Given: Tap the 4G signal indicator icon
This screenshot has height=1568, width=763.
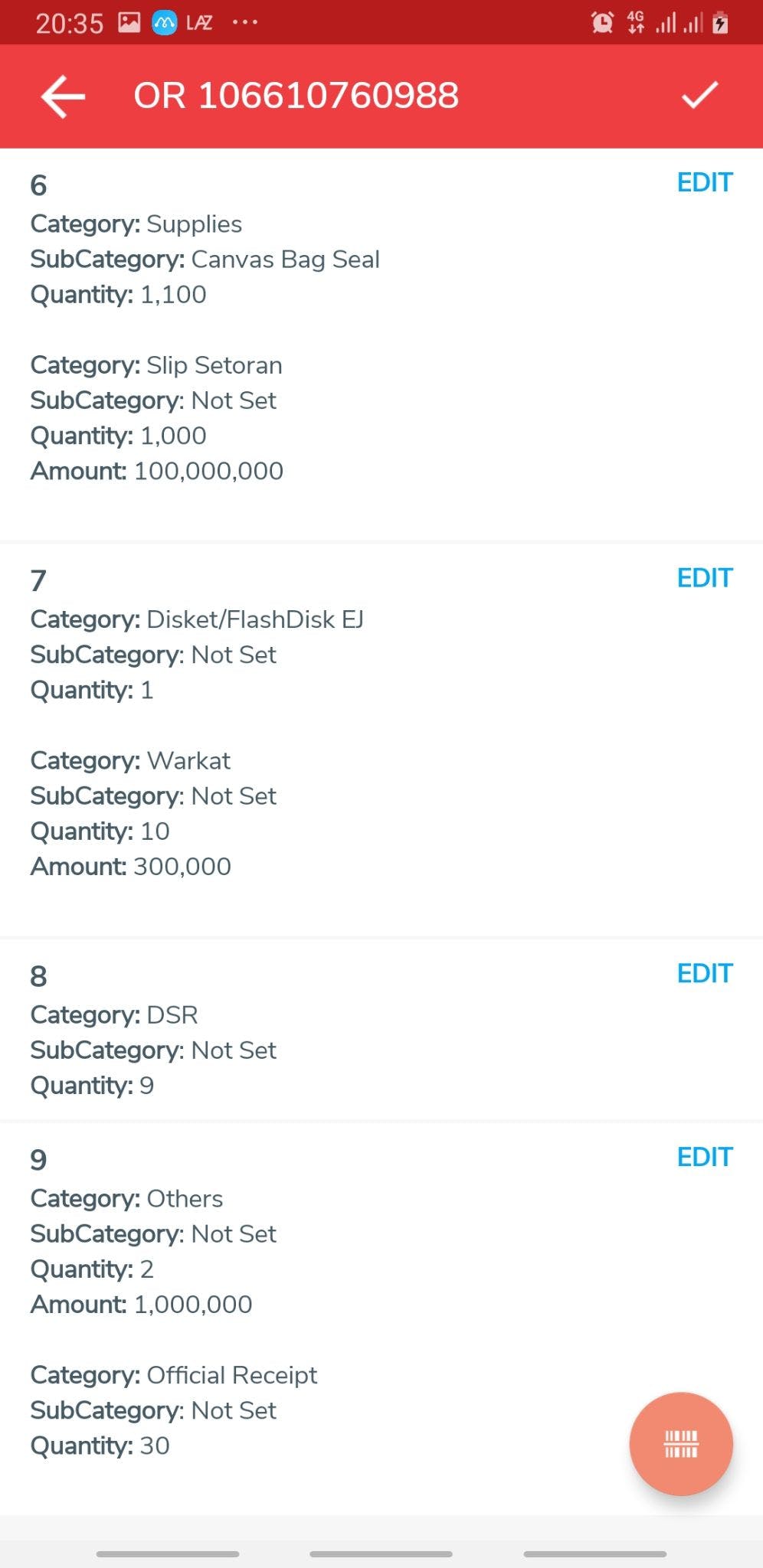Looking at the screenshot, I should tap(635, 23).
